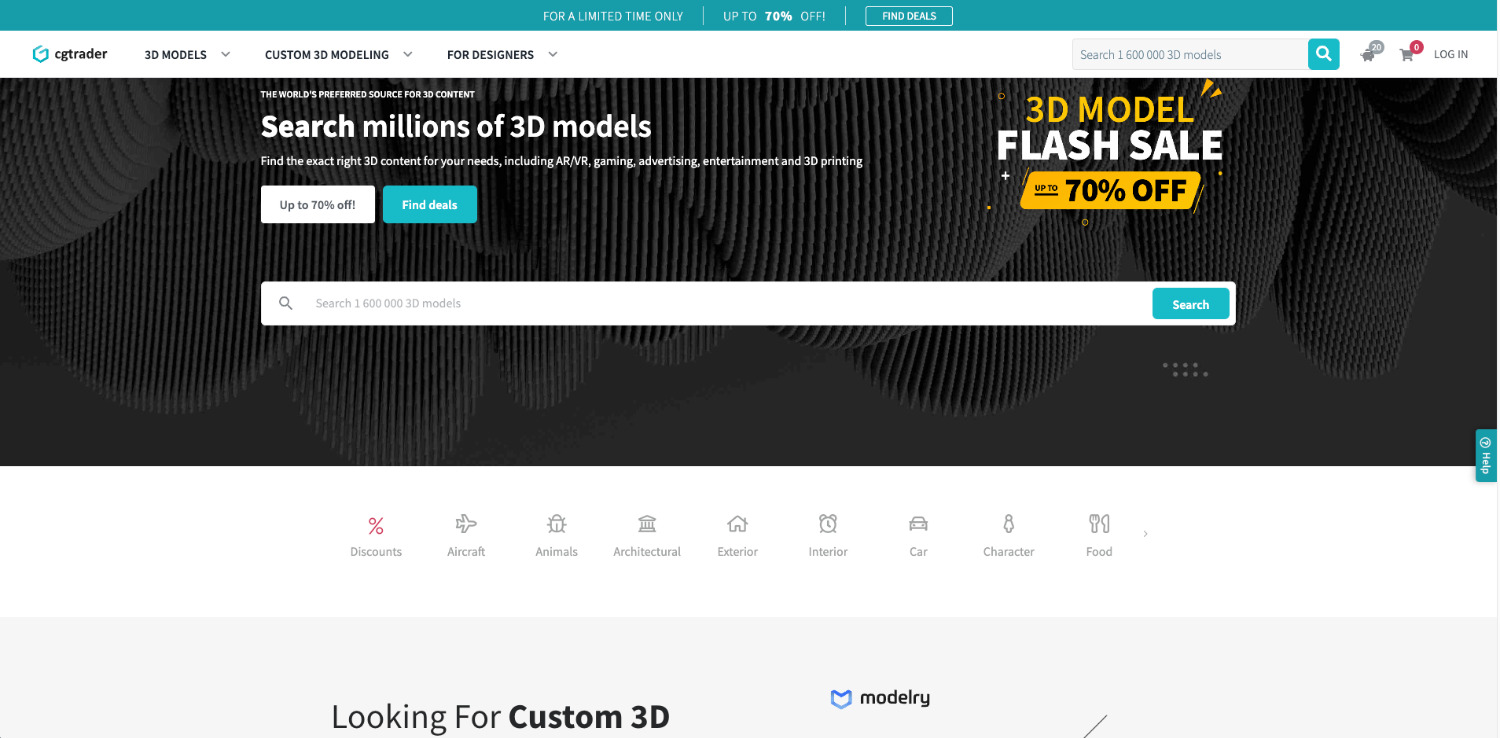The image size is (1500, 738).
Task: Click the Discounts percent icon
Action: click(376, 525)
